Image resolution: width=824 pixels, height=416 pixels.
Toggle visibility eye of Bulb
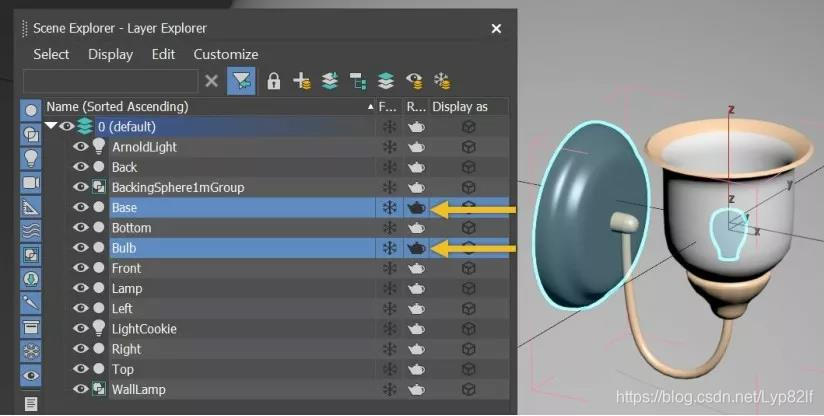pyautogui.click(x=80, y=247)
